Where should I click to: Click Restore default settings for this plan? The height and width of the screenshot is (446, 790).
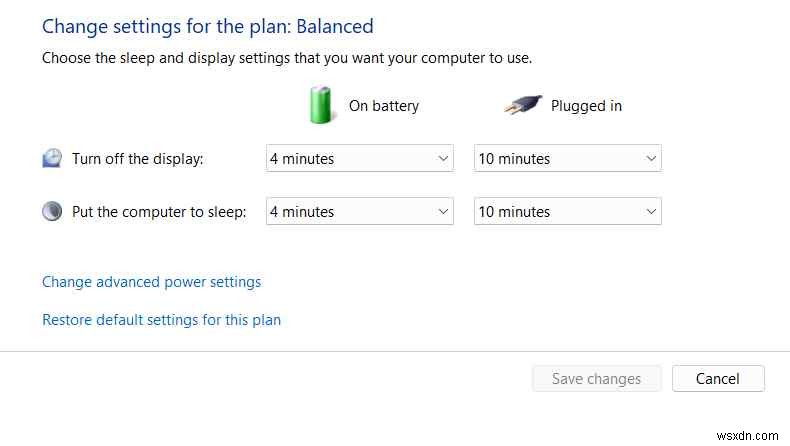[161, 320]
